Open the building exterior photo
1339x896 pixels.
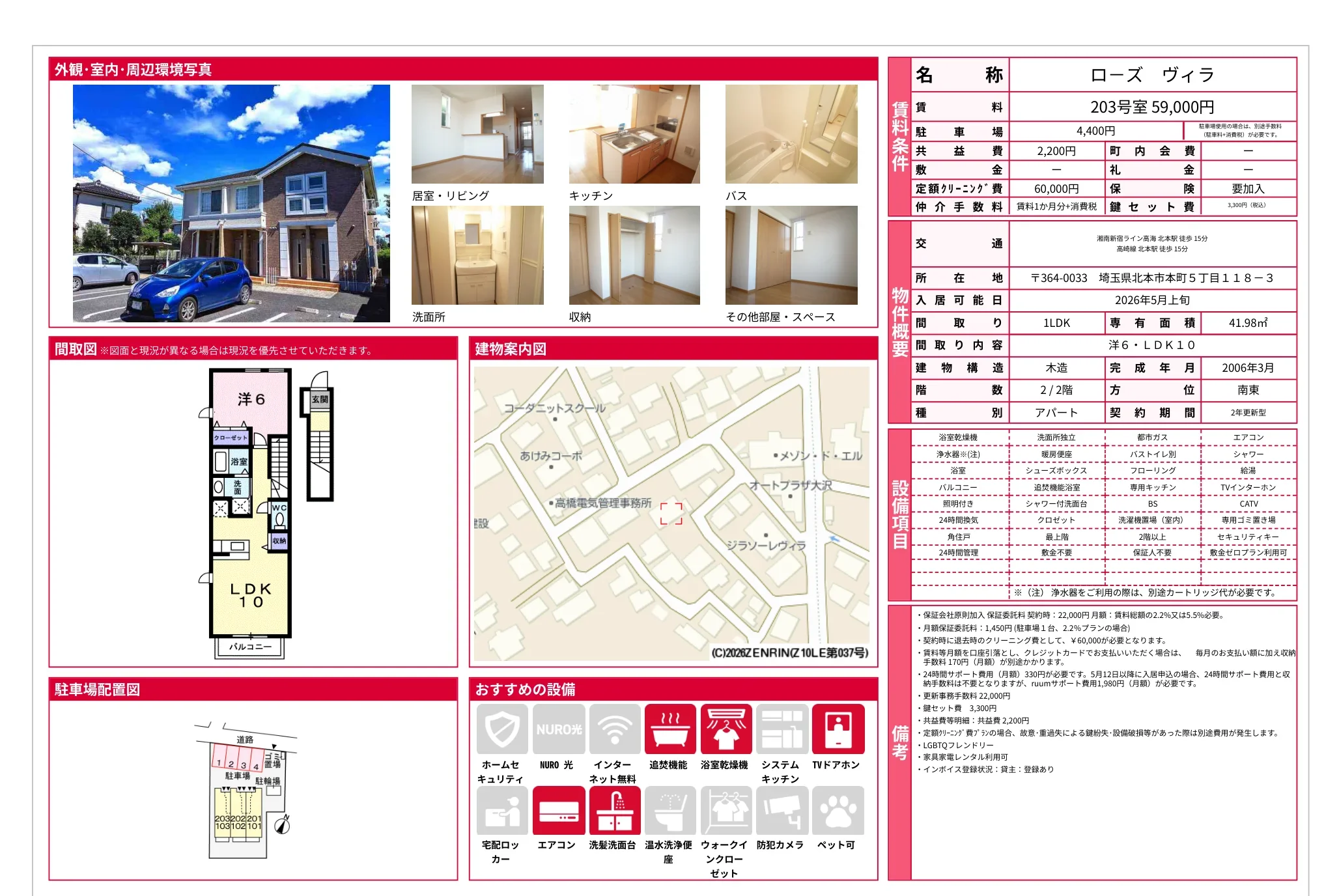coord(231,203)
